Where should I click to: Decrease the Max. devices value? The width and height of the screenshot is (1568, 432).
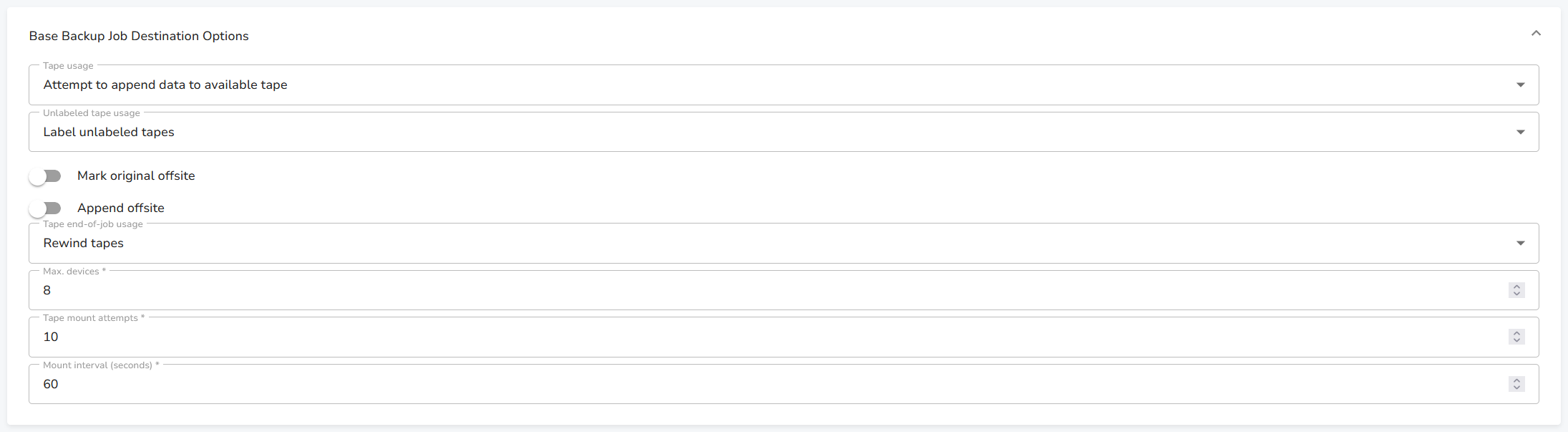pos(1516,294)
